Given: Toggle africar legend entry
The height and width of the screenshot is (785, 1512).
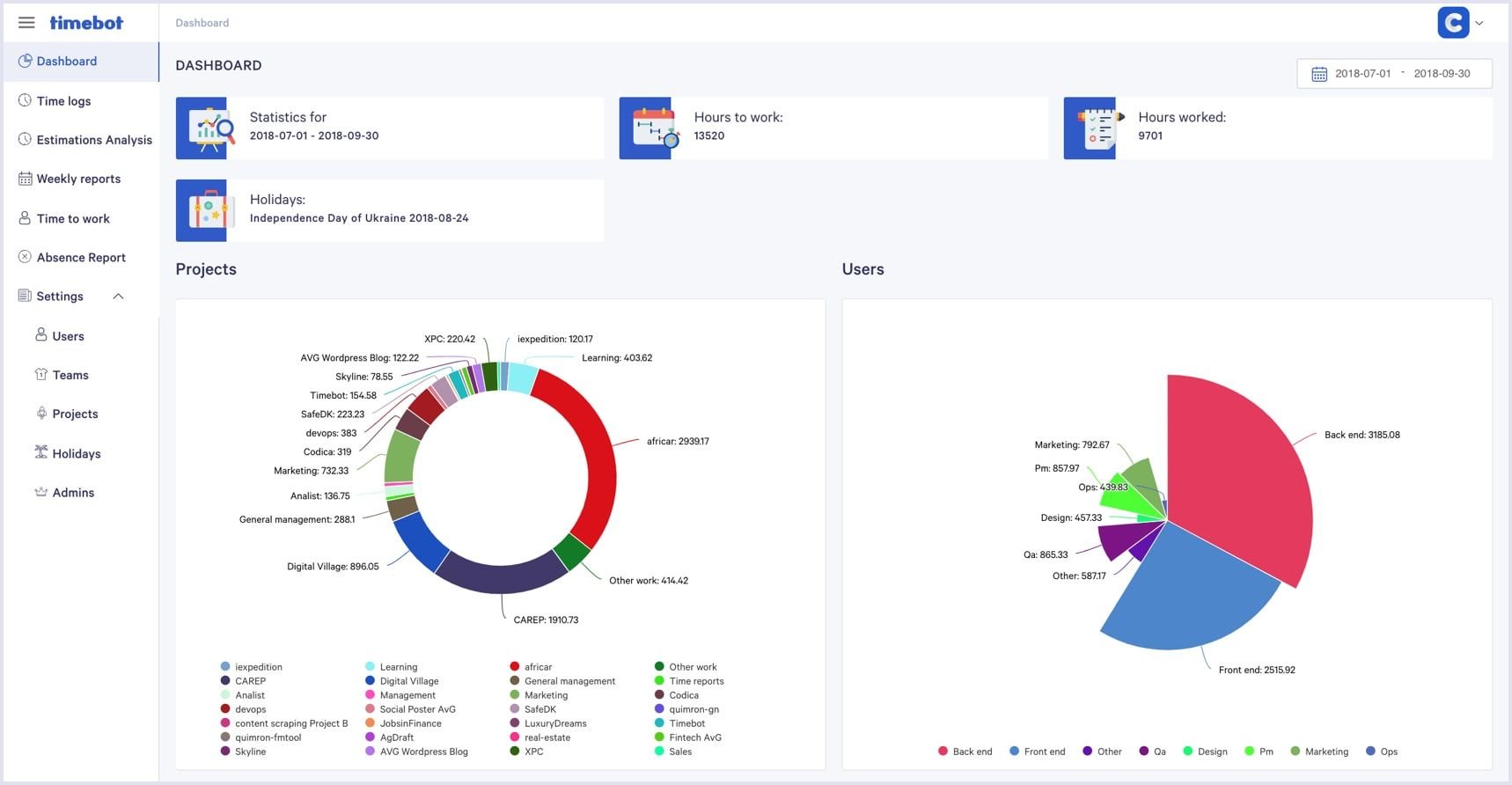Looking at the screenshot, I should [532, 667].
